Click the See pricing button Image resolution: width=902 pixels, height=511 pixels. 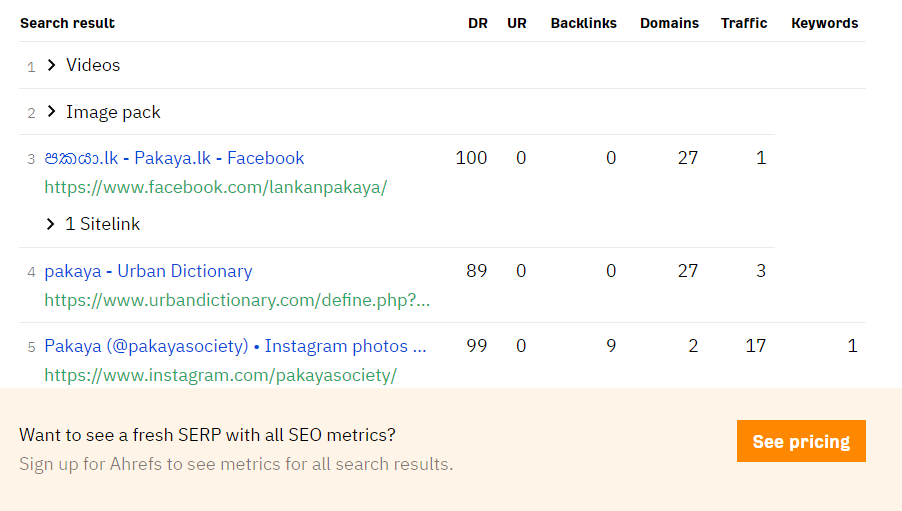pyautogui.click(x=801, y=441)
